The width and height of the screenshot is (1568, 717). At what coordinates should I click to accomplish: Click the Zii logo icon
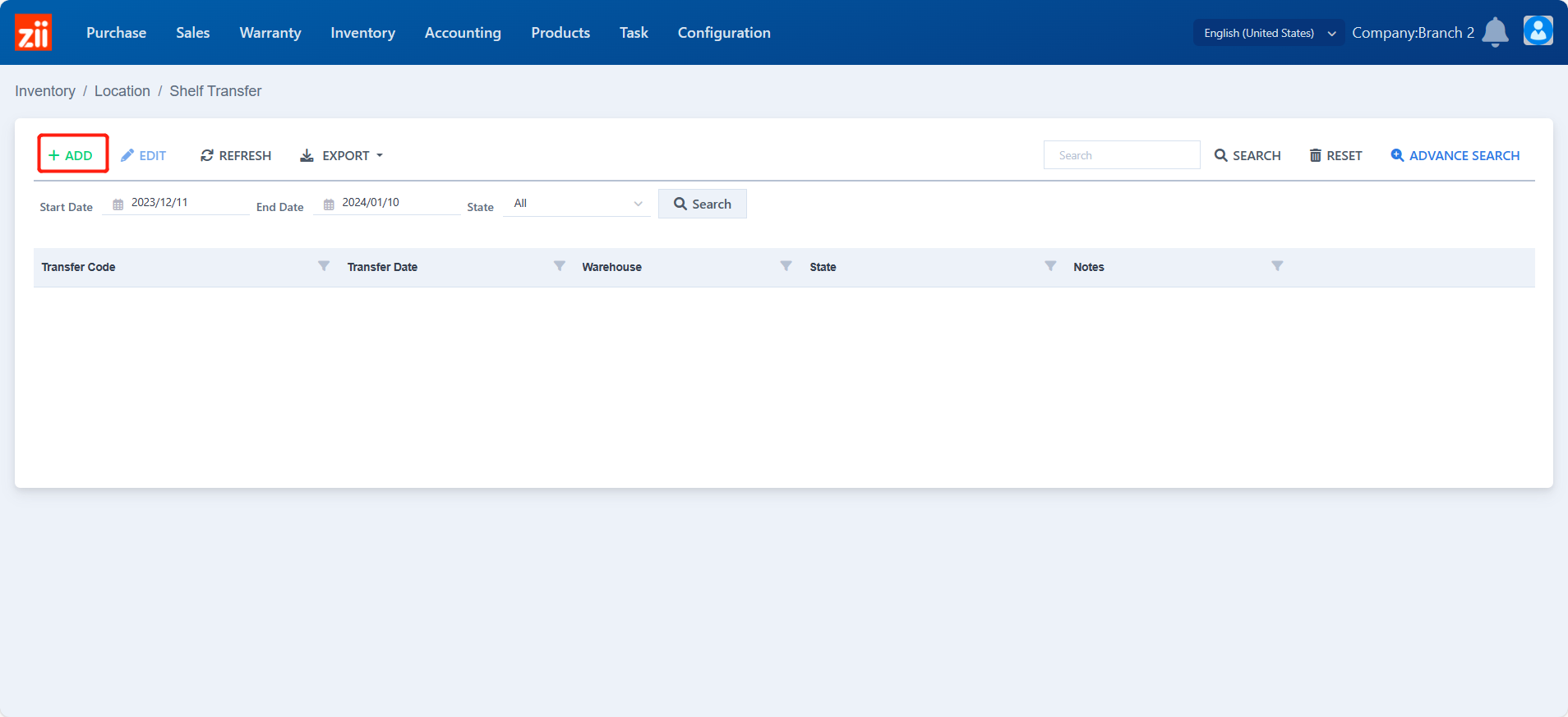point(33,32)
